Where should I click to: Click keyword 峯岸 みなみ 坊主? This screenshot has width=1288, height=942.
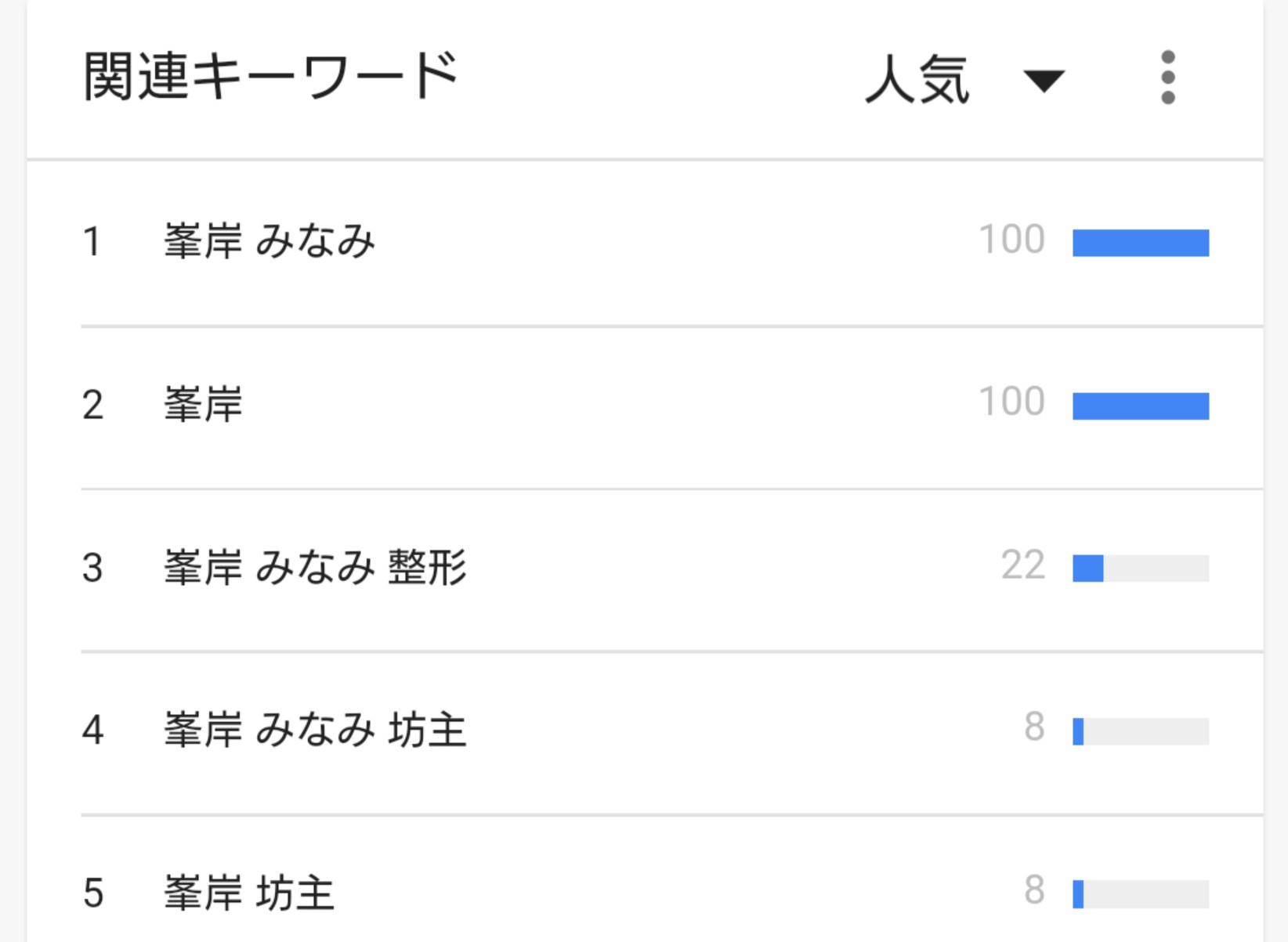(x=314, y=730)
